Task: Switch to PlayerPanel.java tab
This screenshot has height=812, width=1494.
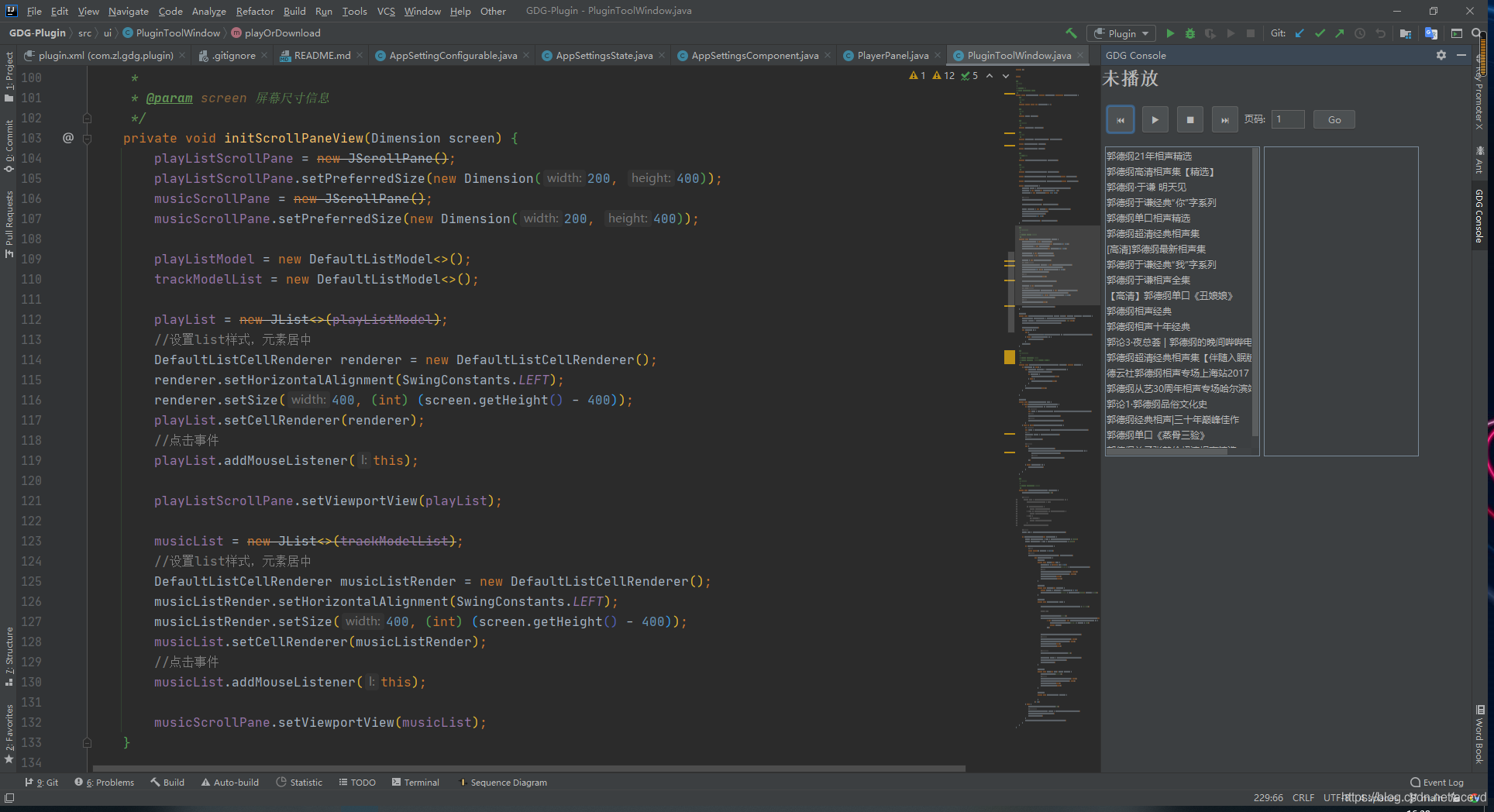Action: [x=893, y=55]
